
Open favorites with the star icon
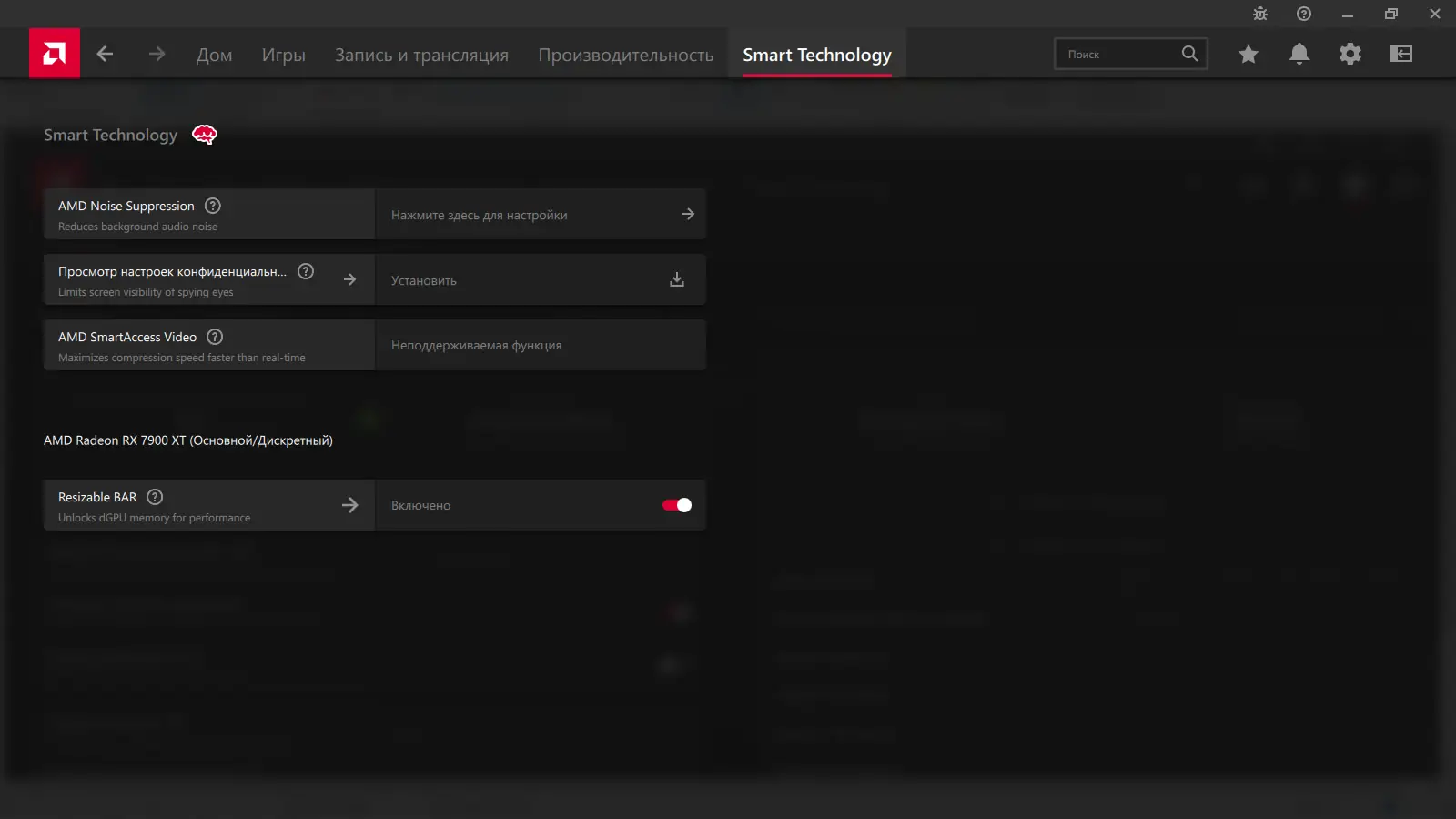click(1249, 54)
